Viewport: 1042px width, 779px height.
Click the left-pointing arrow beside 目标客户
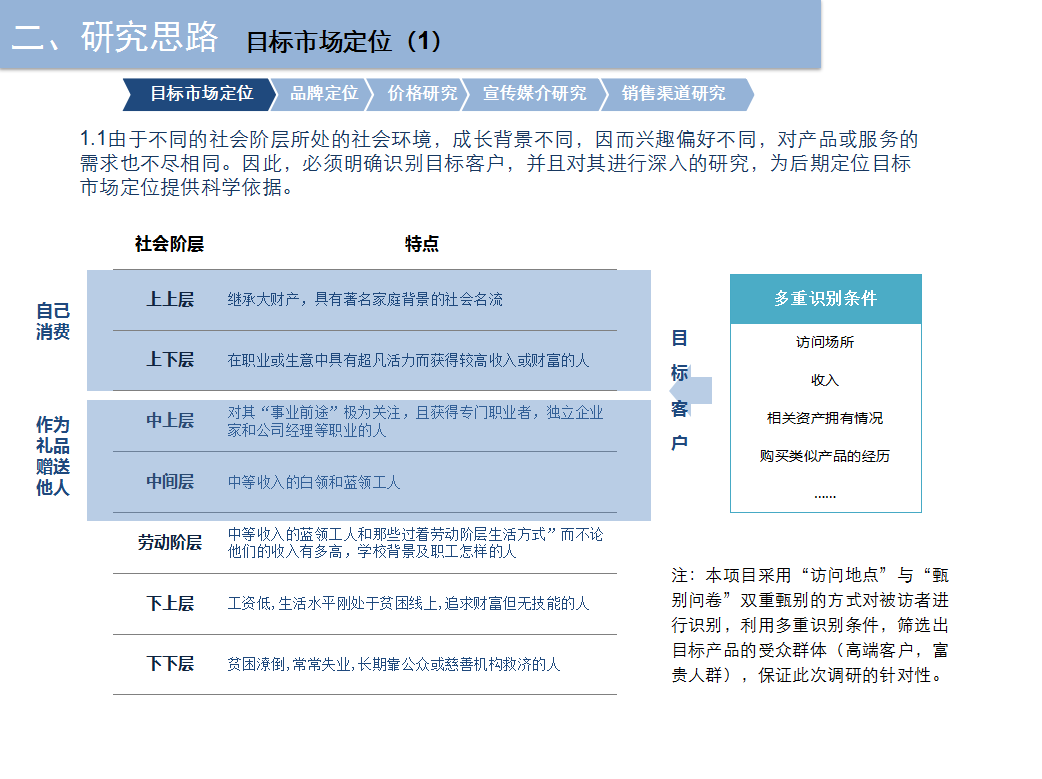point(691,390)
